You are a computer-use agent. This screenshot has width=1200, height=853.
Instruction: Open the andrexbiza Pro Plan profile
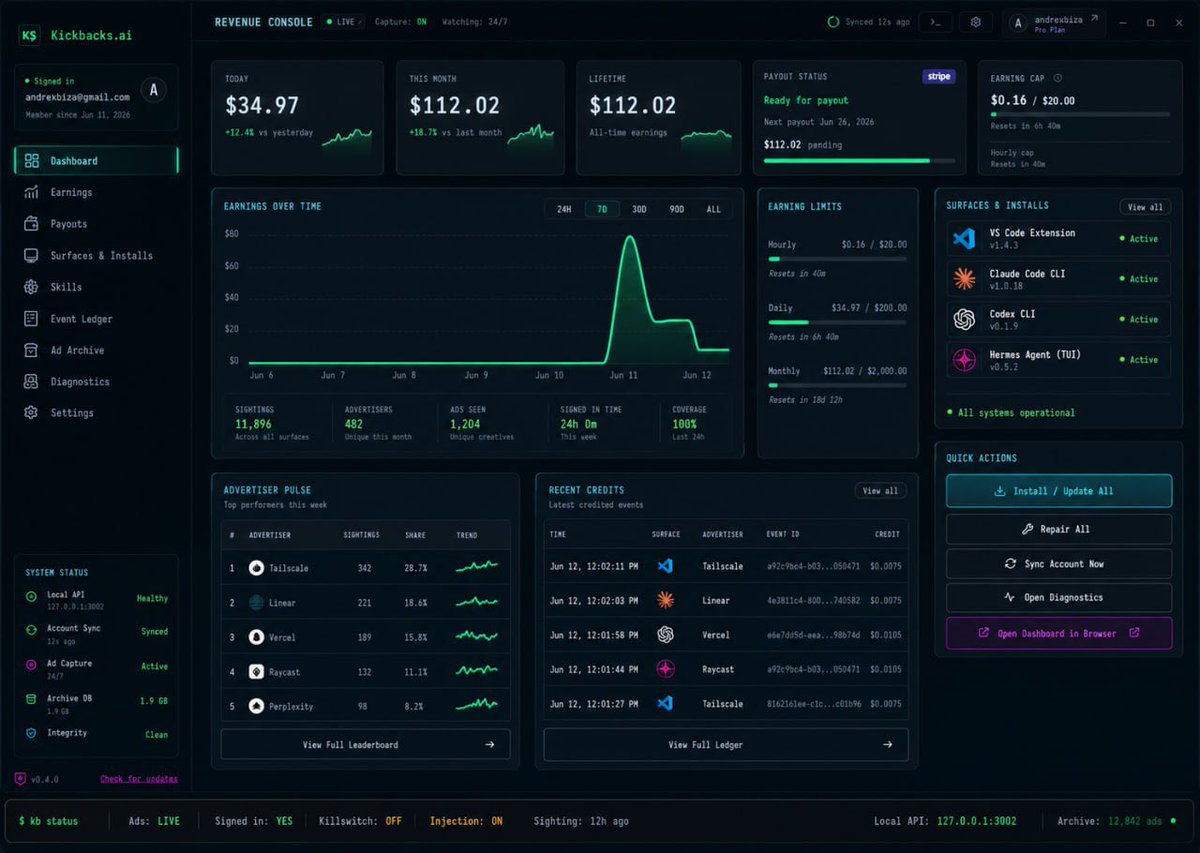point(1054,22)
